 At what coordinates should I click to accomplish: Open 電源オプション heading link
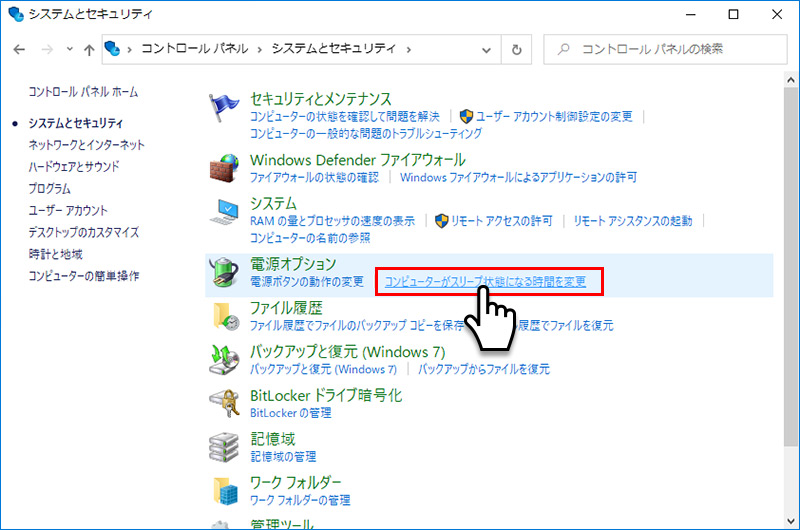tap(293, 264)
